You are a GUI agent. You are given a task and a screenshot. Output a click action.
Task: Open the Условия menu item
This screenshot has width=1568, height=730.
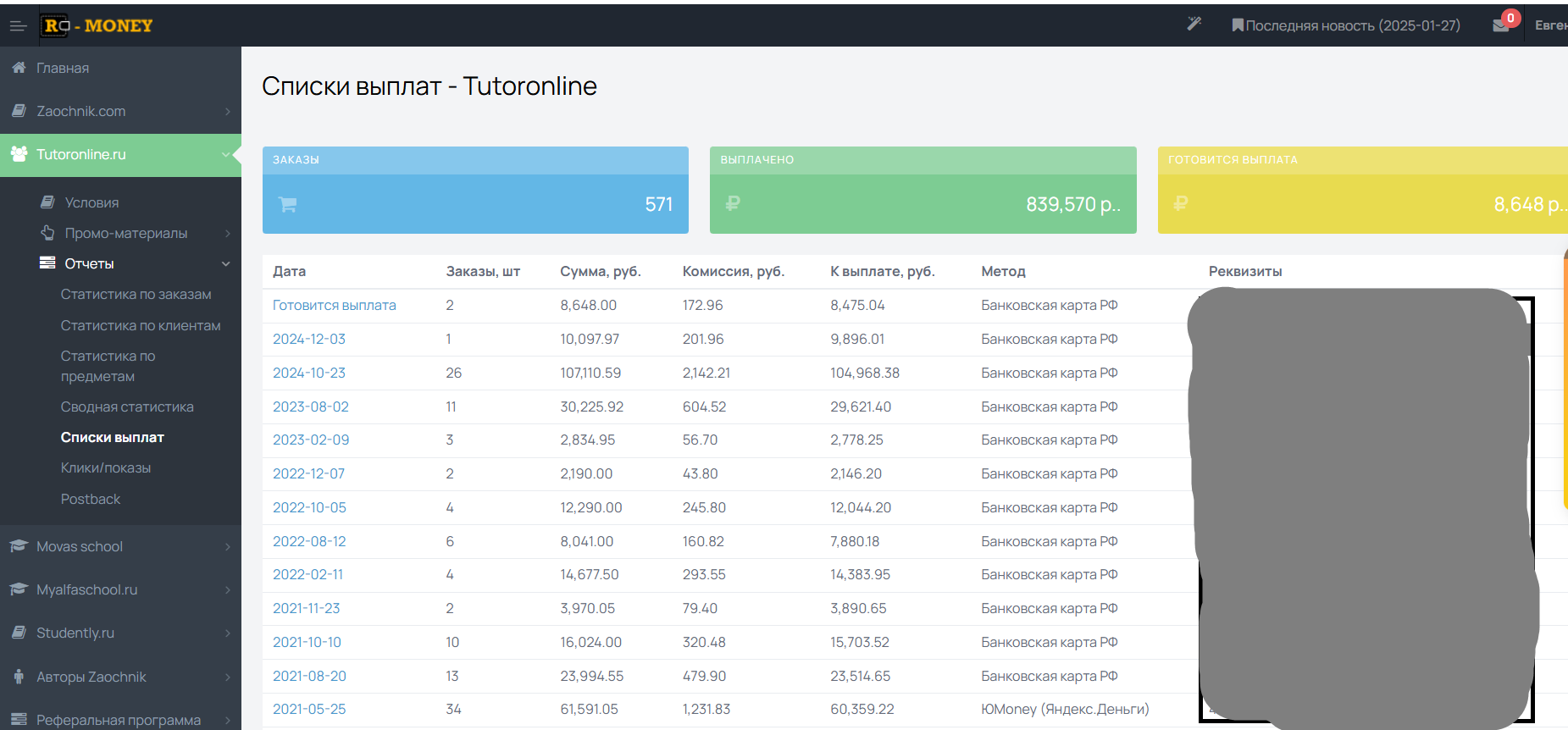tap(91, 202)
